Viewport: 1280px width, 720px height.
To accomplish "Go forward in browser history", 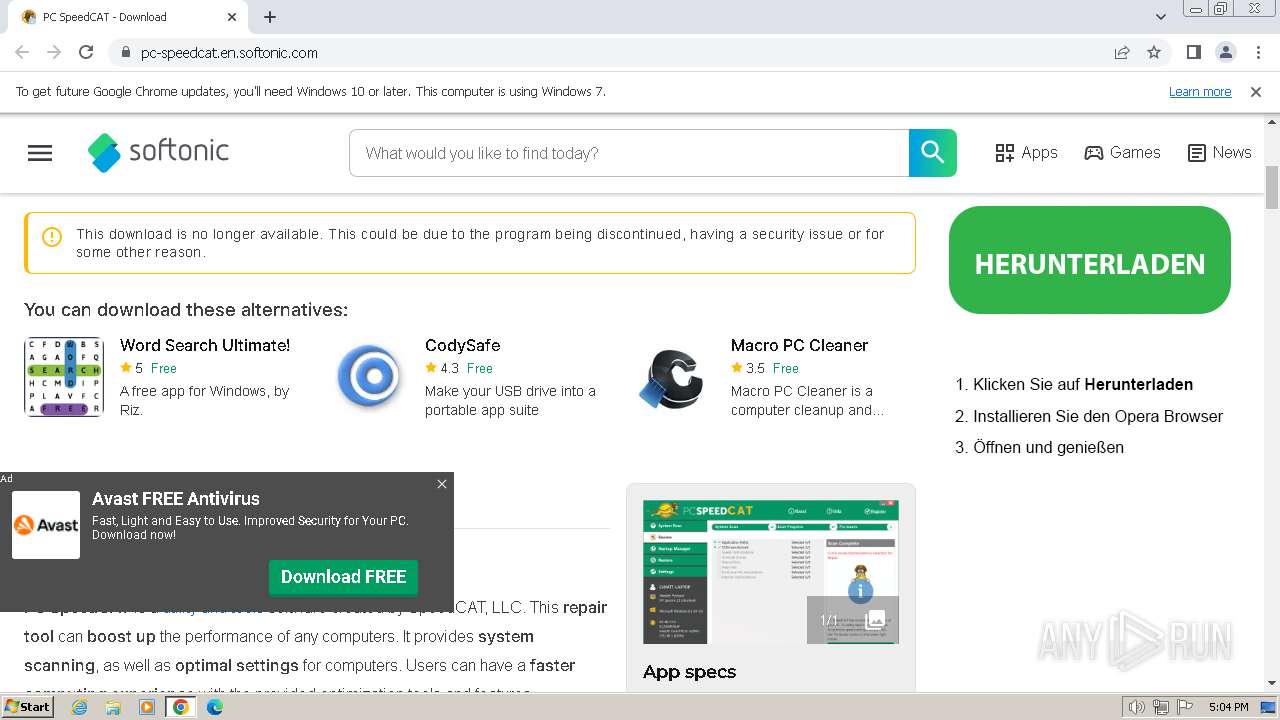I will point(54,52).
